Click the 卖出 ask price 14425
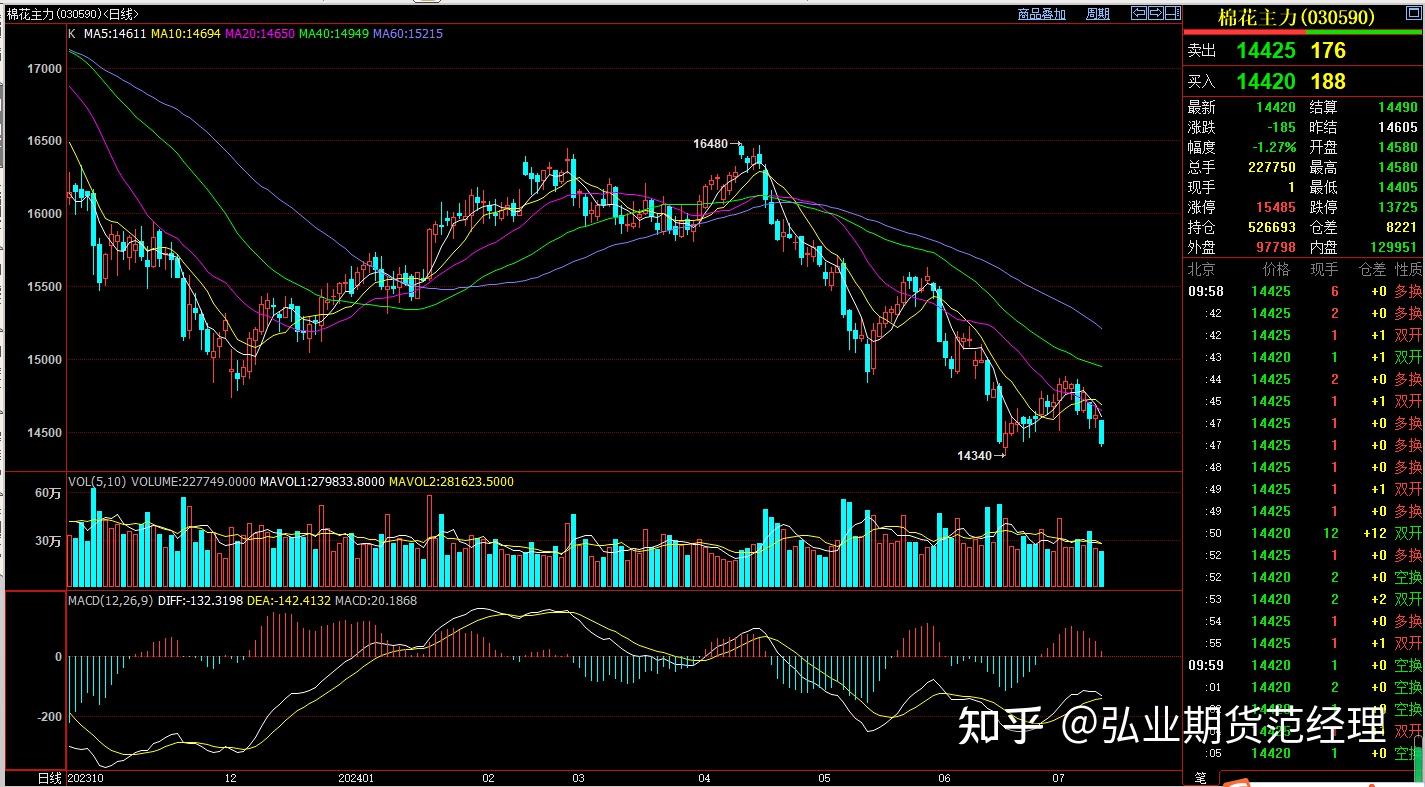The image size is (1425, 787). (x=1265, y=50)
